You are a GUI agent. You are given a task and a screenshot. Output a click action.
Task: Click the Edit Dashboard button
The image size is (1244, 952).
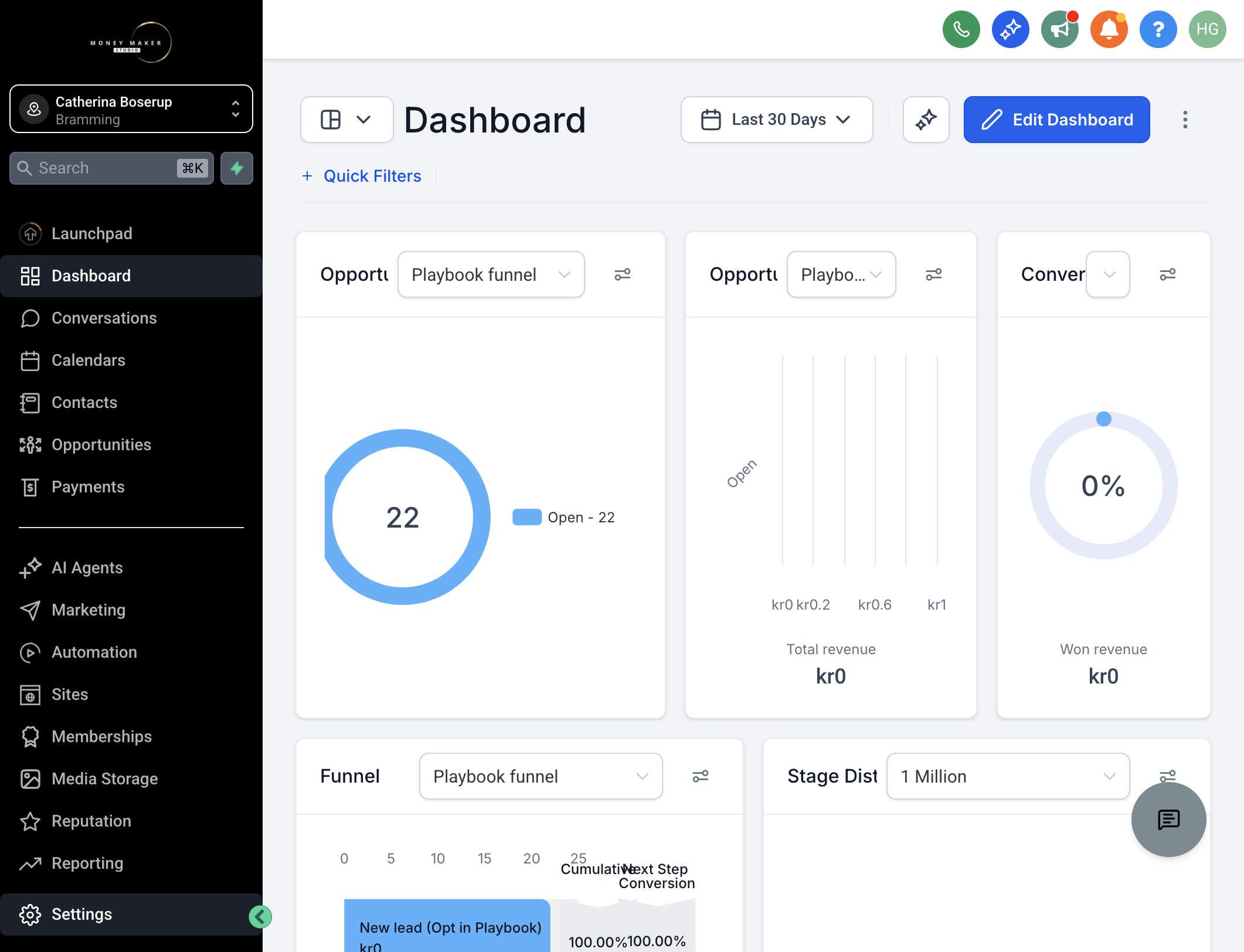(1056, 120)
